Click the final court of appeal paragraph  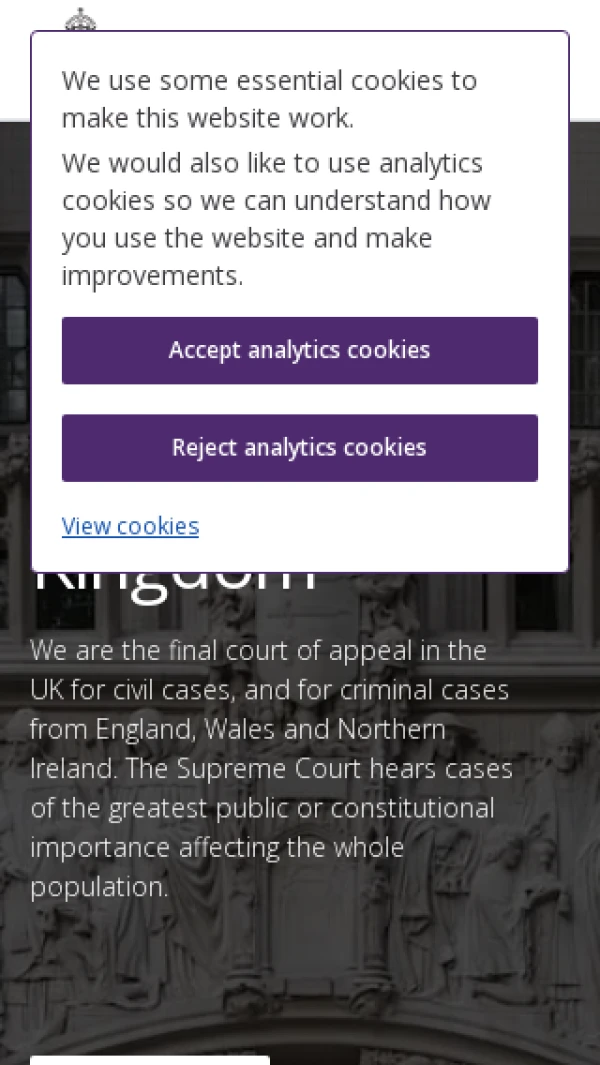258,651
